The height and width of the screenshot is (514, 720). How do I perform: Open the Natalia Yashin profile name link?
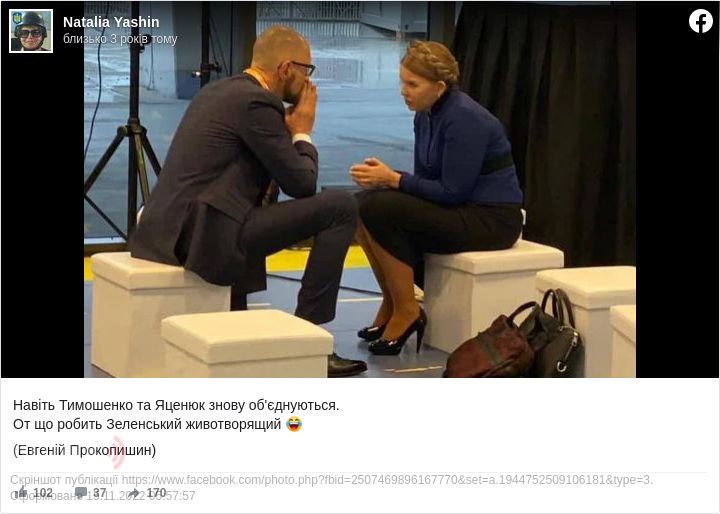111,22
